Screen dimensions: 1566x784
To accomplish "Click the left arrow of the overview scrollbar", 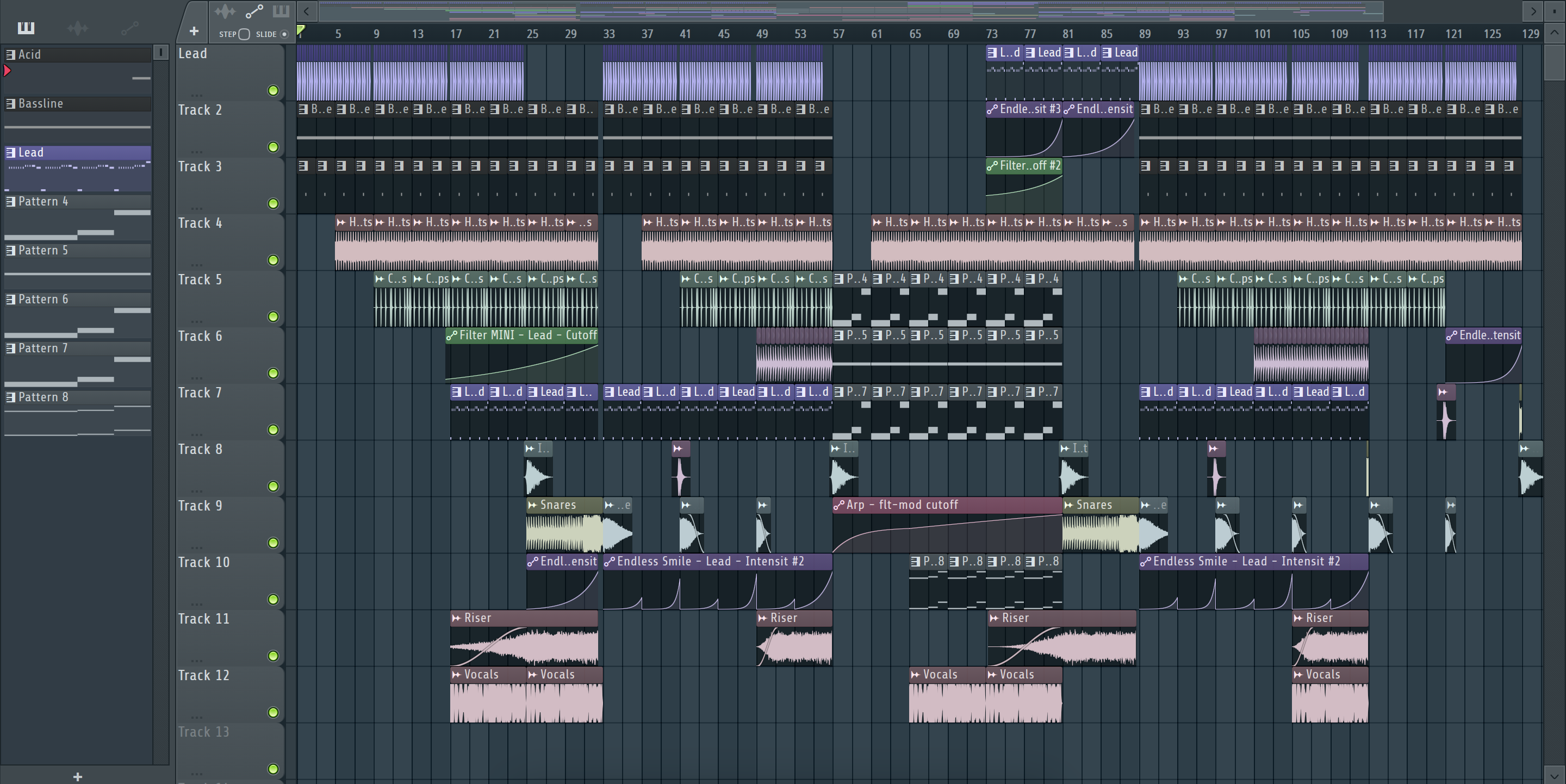I will click(306, 11).
